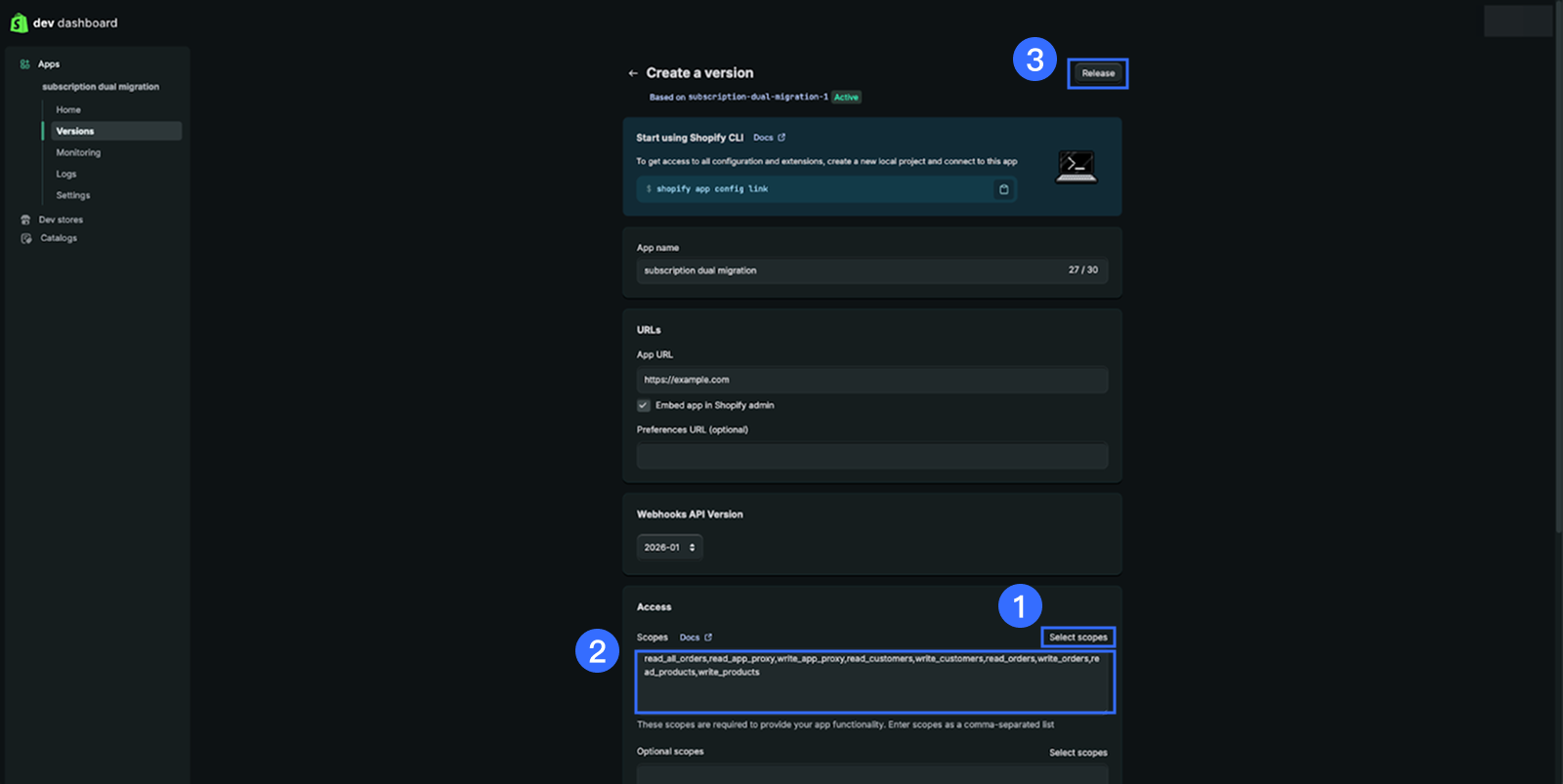This screenshot has width=1563, height=784.
Task: Click into the App name field
Action: 850,270
